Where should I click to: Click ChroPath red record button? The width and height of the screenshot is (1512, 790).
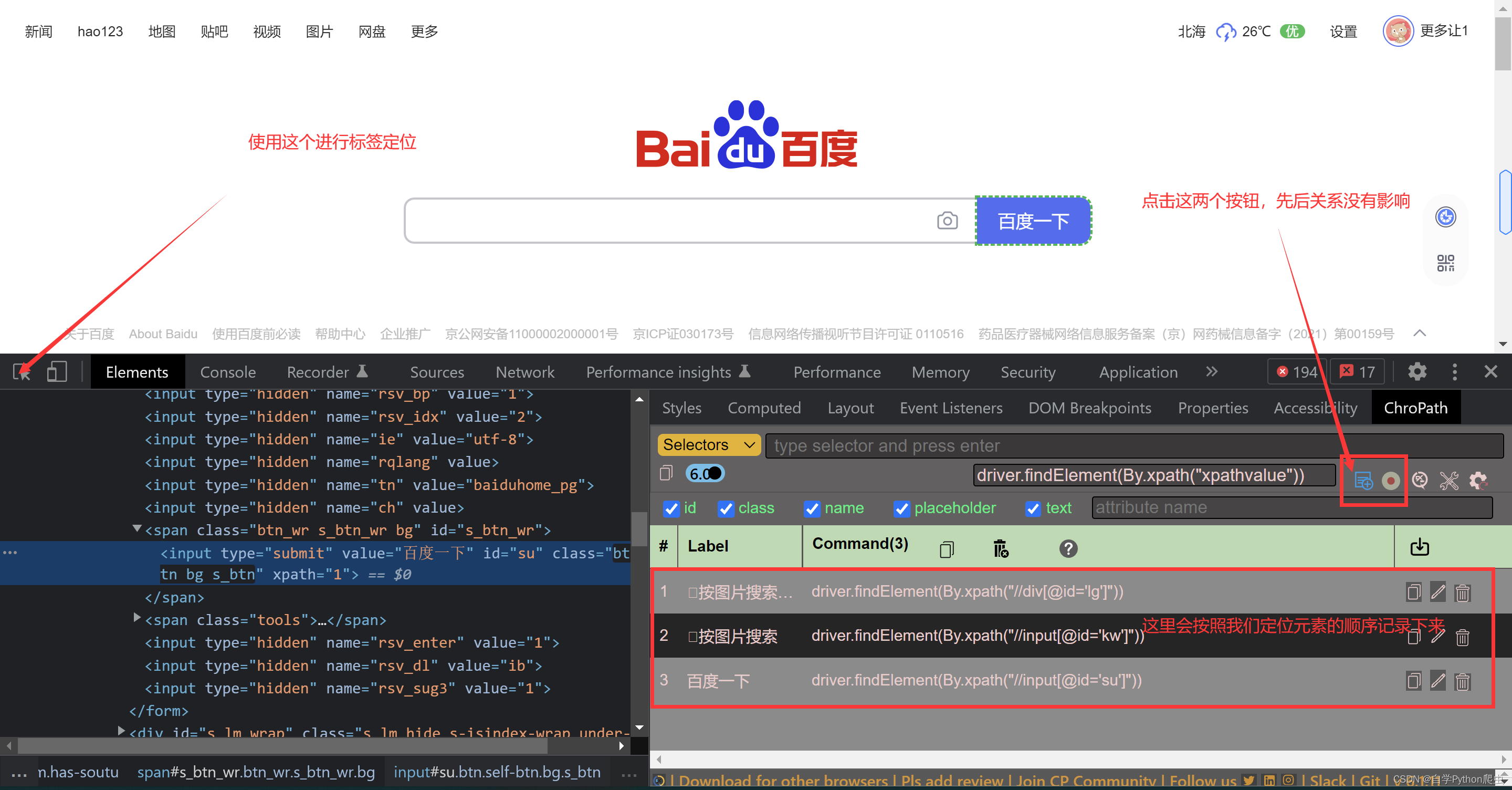[x=1391, y=481]
